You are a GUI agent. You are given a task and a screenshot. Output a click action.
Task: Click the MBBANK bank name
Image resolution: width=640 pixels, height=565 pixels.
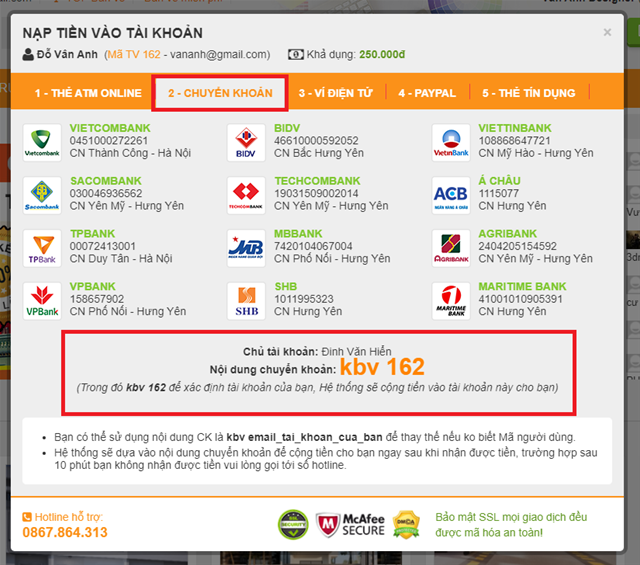click(298, 234)
